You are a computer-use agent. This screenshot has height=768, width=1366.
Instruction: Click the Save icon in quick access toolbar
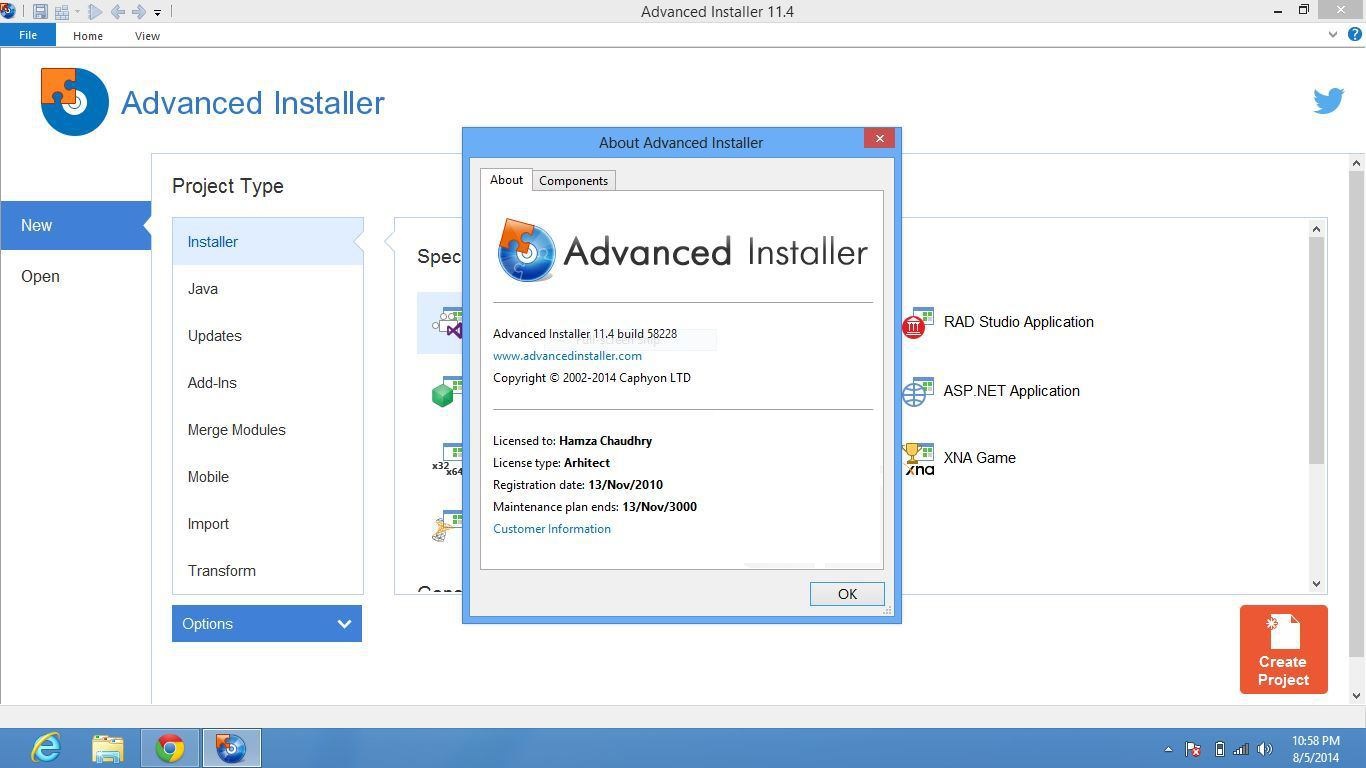(x=40, y=12)
